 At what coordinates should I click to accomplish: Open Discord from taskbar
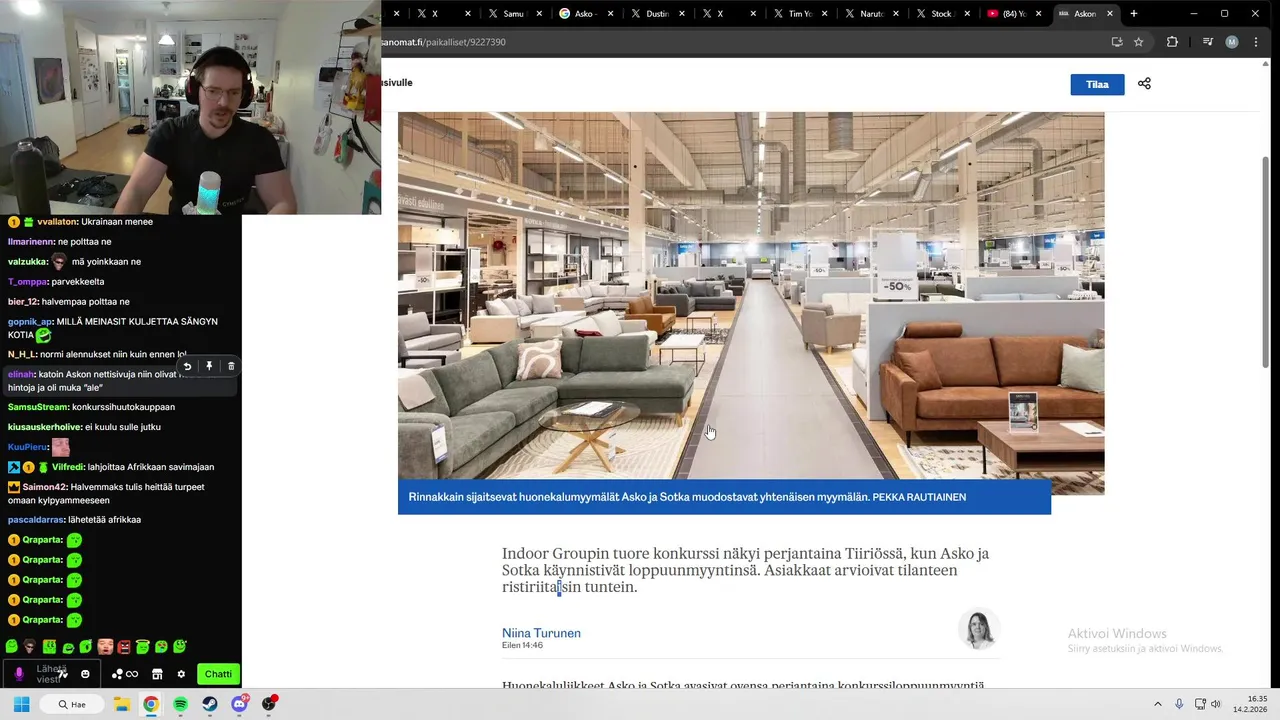pos(240,704)
